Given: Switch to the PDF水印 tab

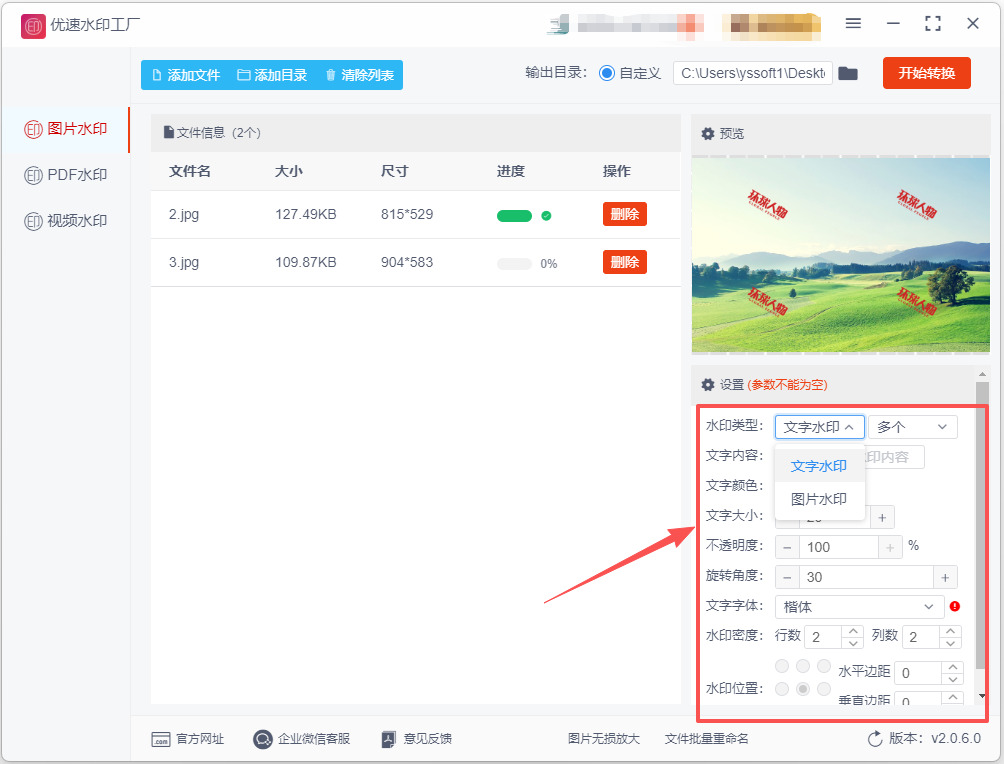Looking at the screenshot, I should [x=65, y=175].
